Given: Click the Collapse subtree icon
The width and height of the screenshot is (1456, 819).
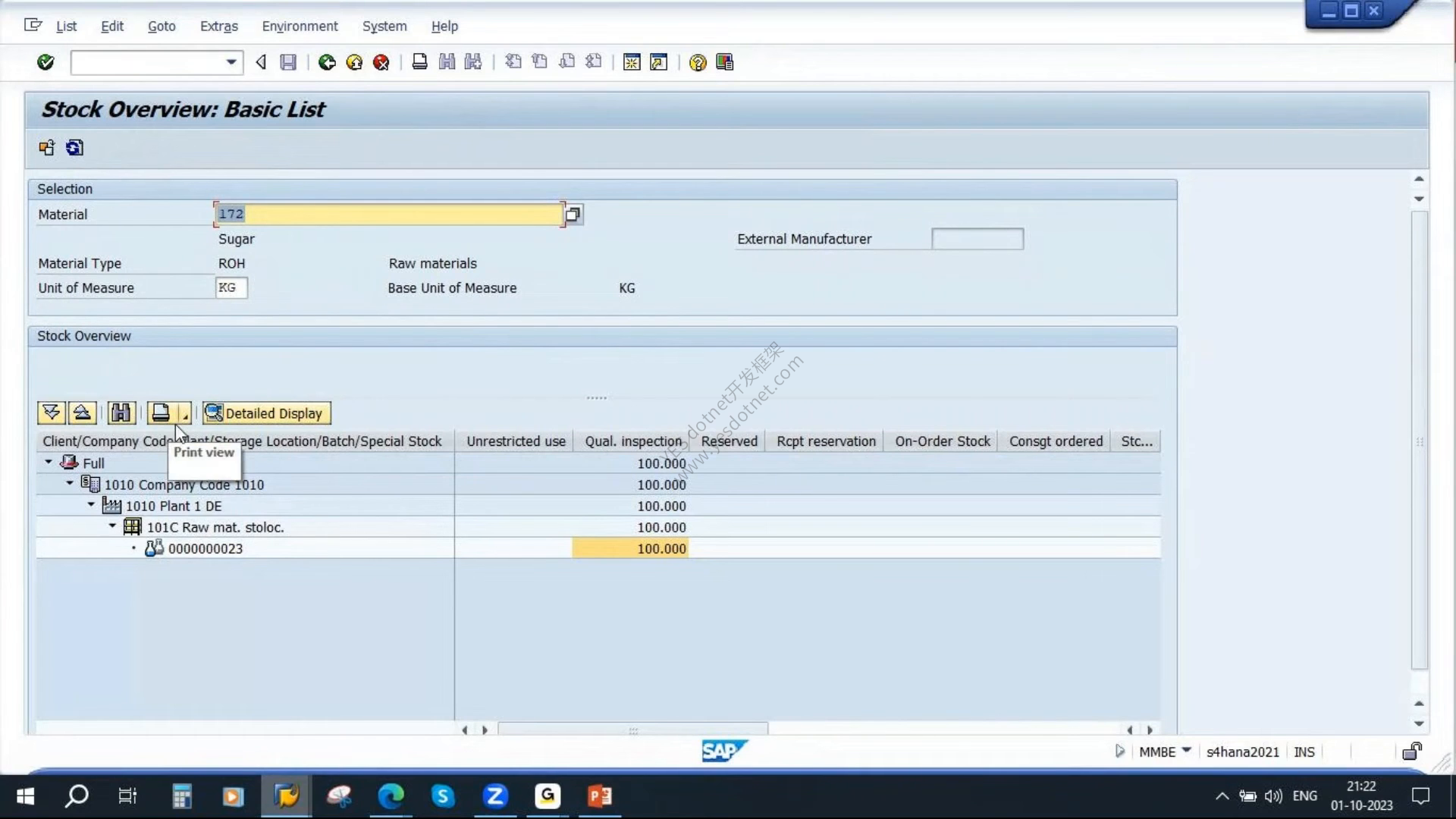Looking at the screenshot, I should (x=82, y=413).
